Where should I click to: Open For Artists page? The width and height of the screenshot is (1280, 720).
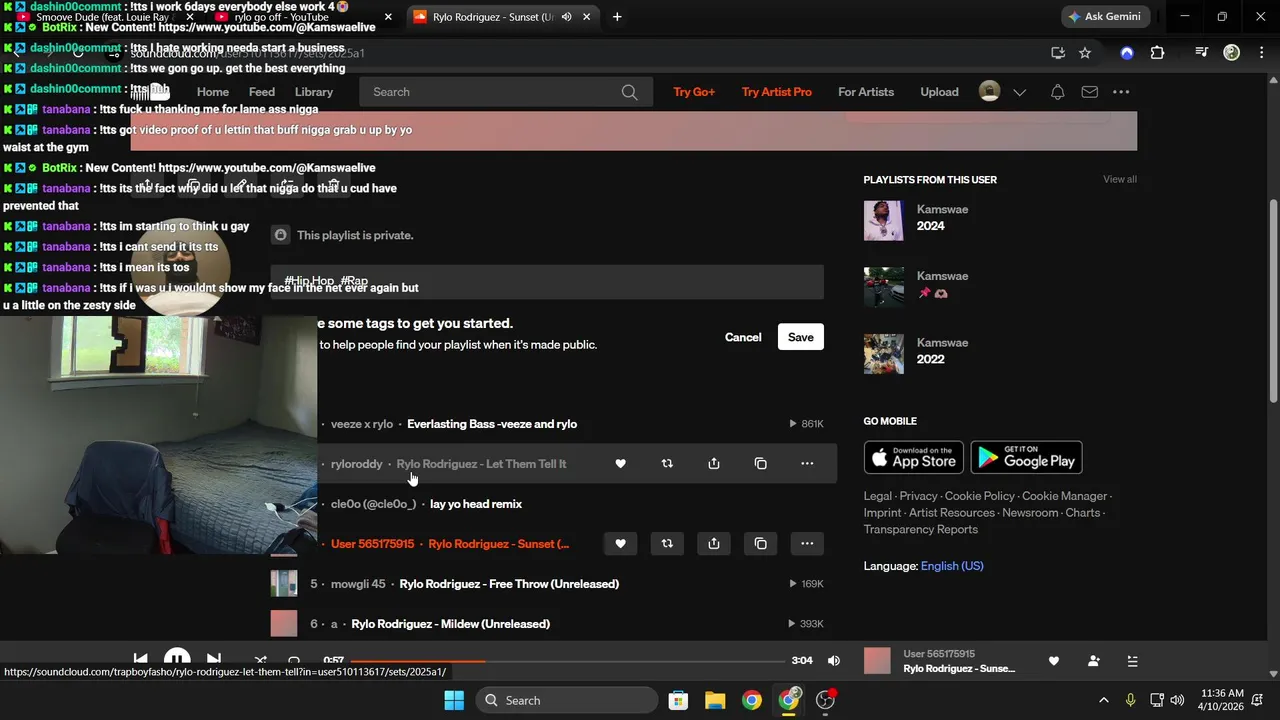(x=866, y=92)
